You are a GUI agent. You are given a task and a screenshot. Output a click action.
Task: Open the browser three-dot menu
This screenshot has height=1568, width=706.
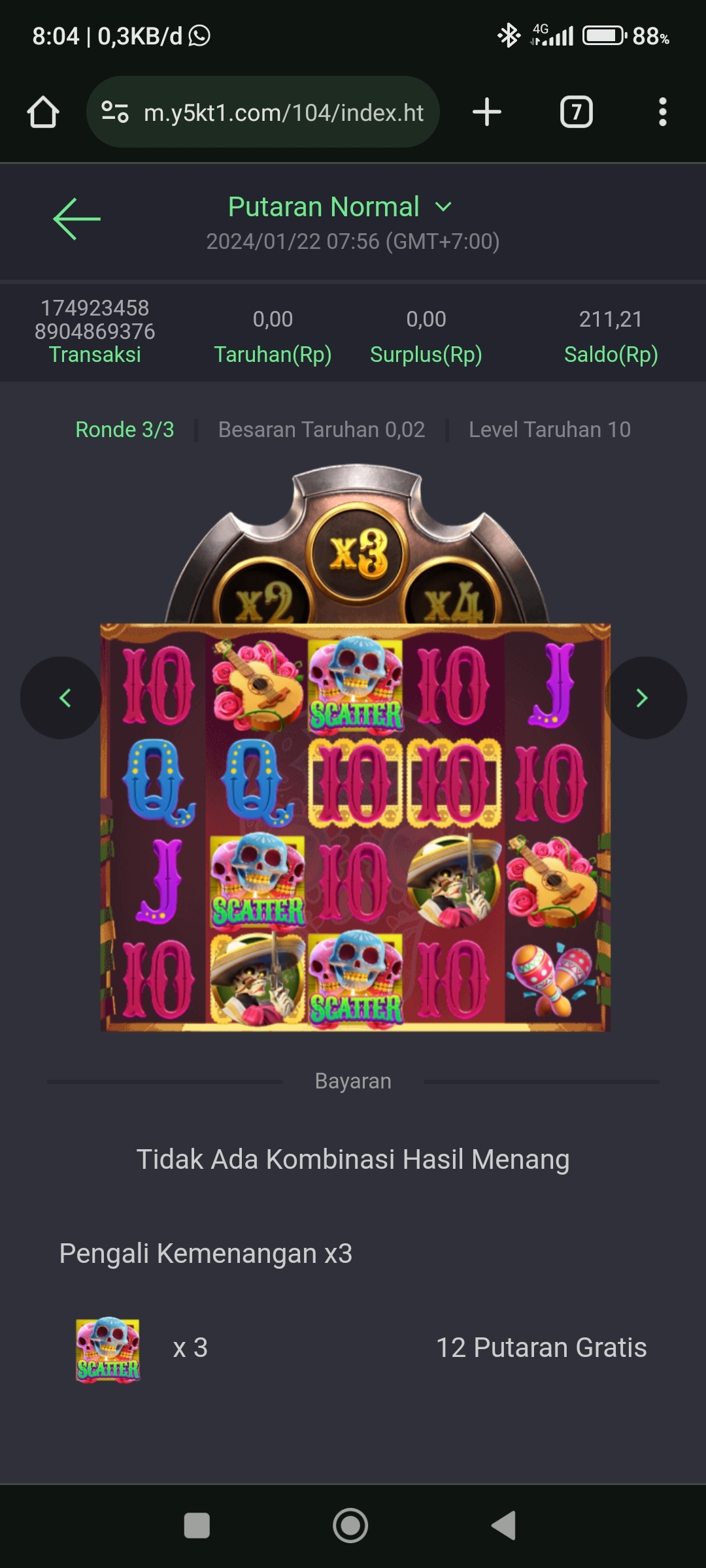click(663, 112)
